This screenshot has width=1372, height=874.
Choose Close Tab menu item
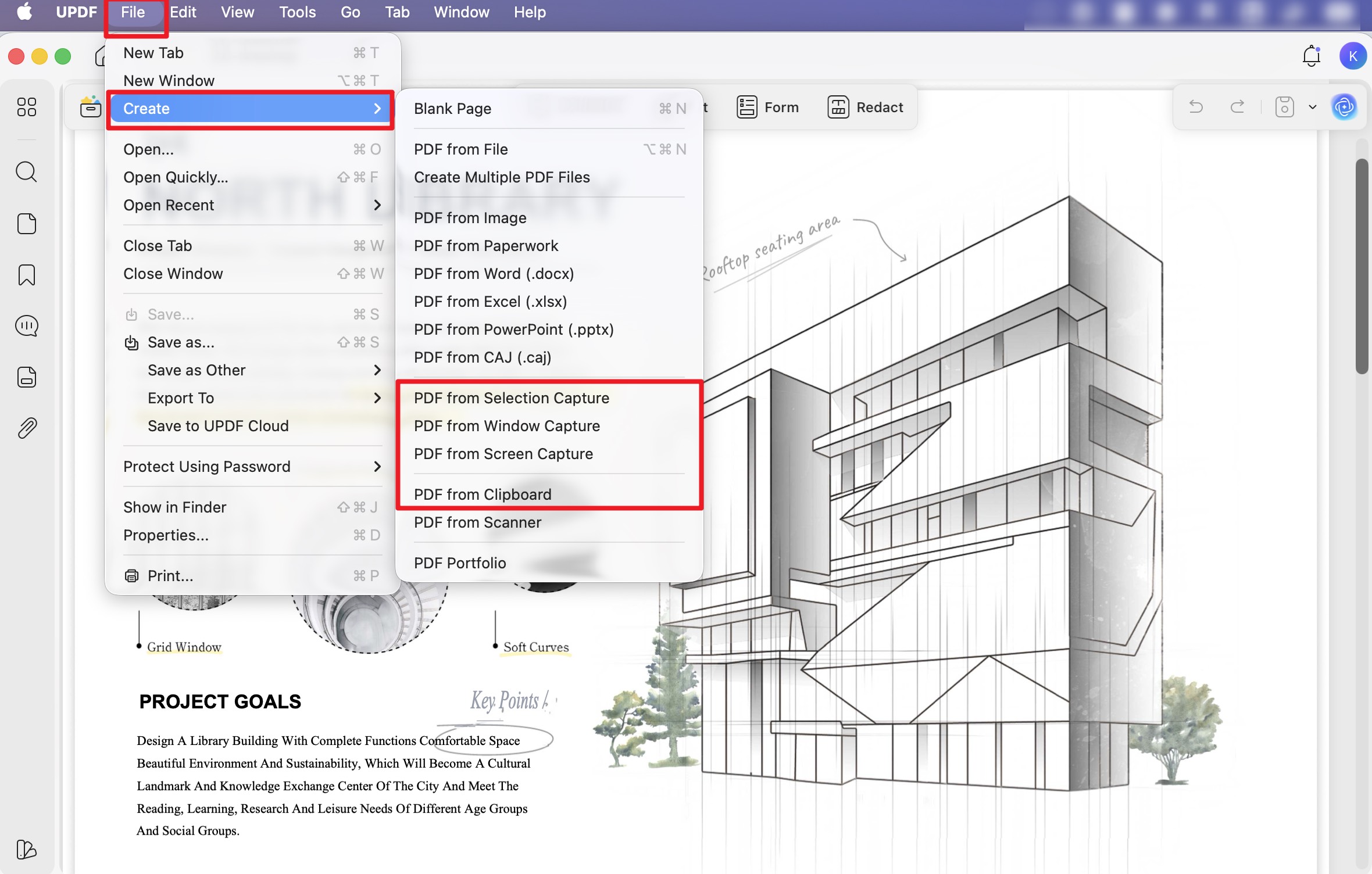point(252,246)
